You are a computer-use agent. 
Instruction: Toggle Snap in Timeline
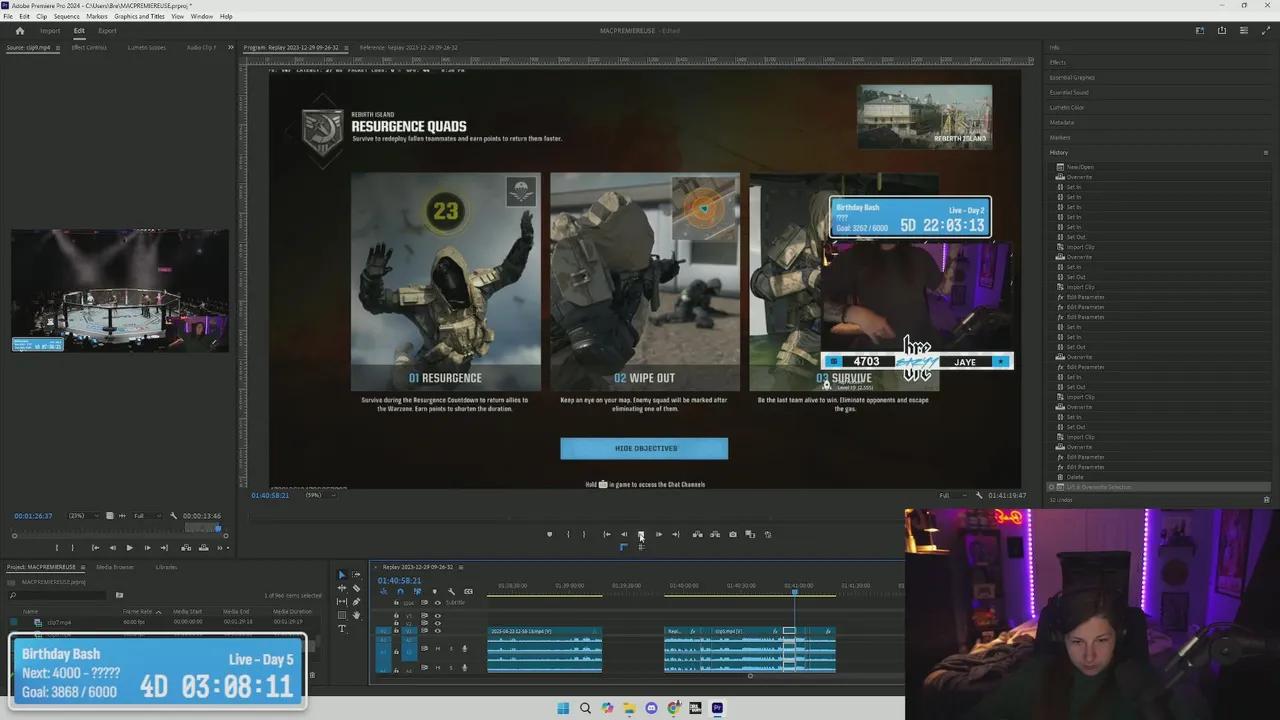[x=400, y=592]
